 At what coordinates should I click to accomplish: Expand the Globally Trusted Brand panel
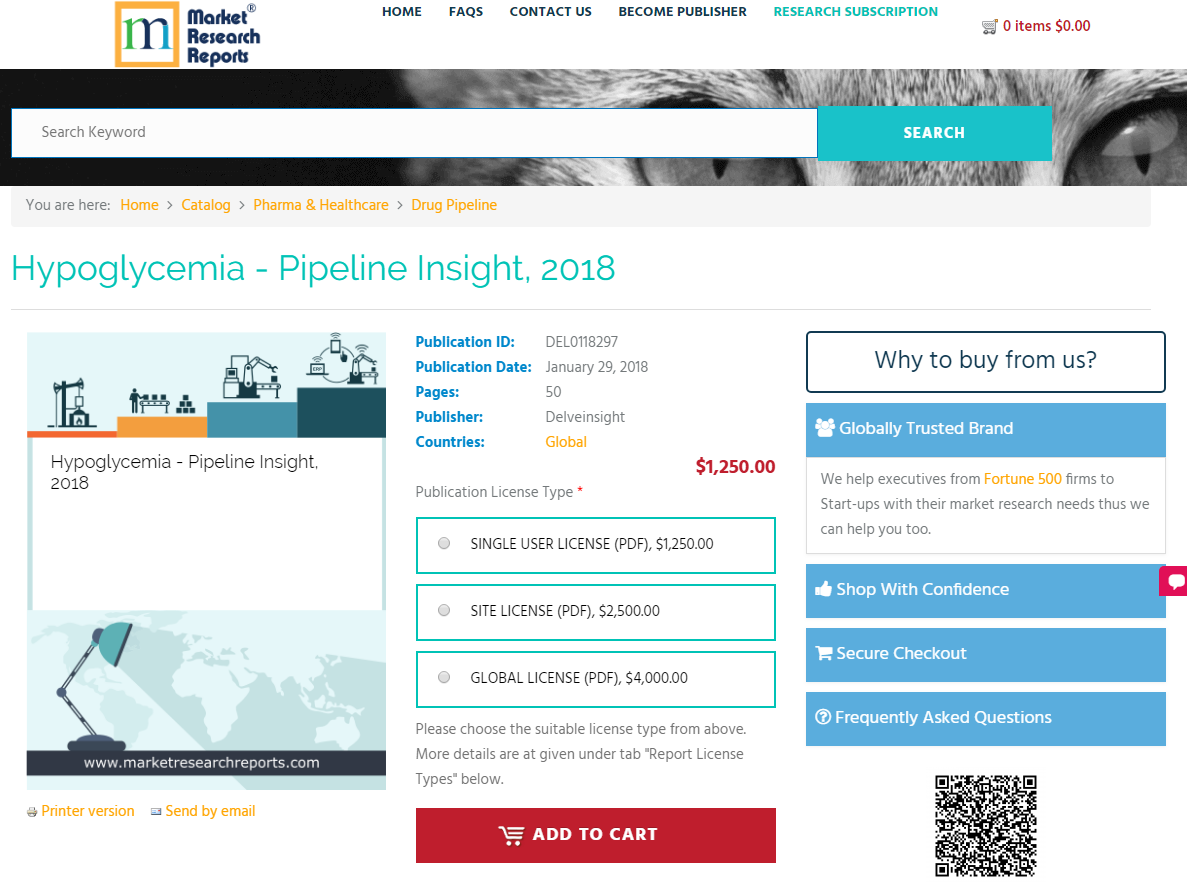click(986, 429)
